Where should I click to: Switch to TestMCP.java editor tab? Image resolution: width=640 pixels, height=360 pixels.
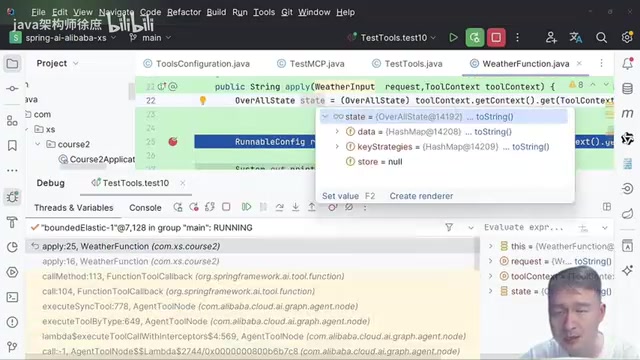click(311, 64)
